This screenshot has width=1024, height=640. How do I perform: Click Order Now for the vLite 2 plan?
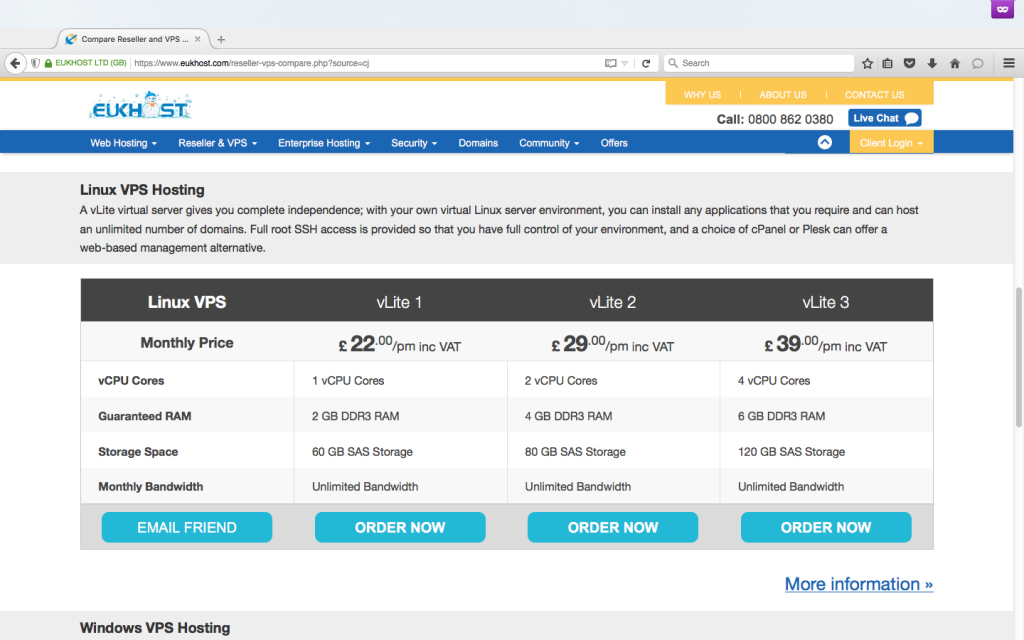613,527
